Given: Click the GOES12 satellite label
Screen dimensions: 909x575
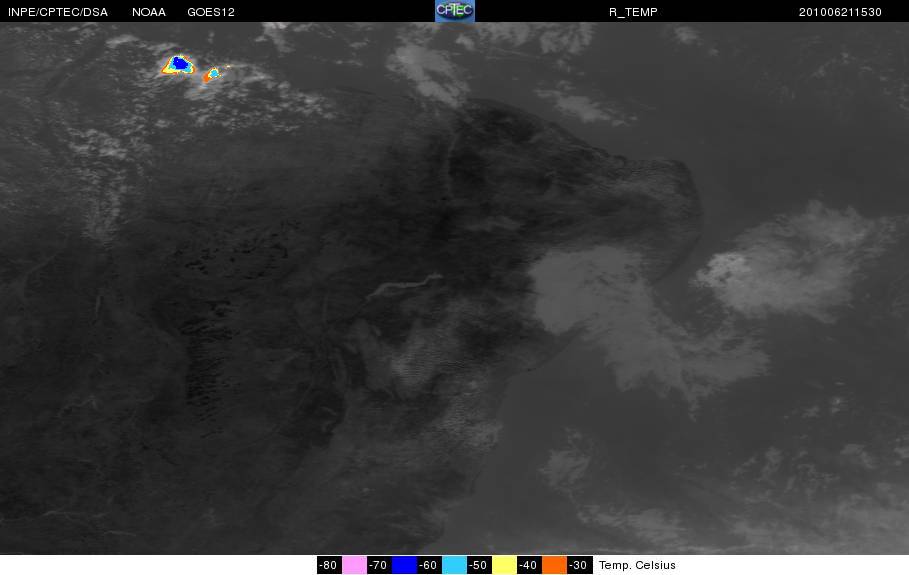Looking at the screenshot, I should pyautogui.click(x=211, y=12).
